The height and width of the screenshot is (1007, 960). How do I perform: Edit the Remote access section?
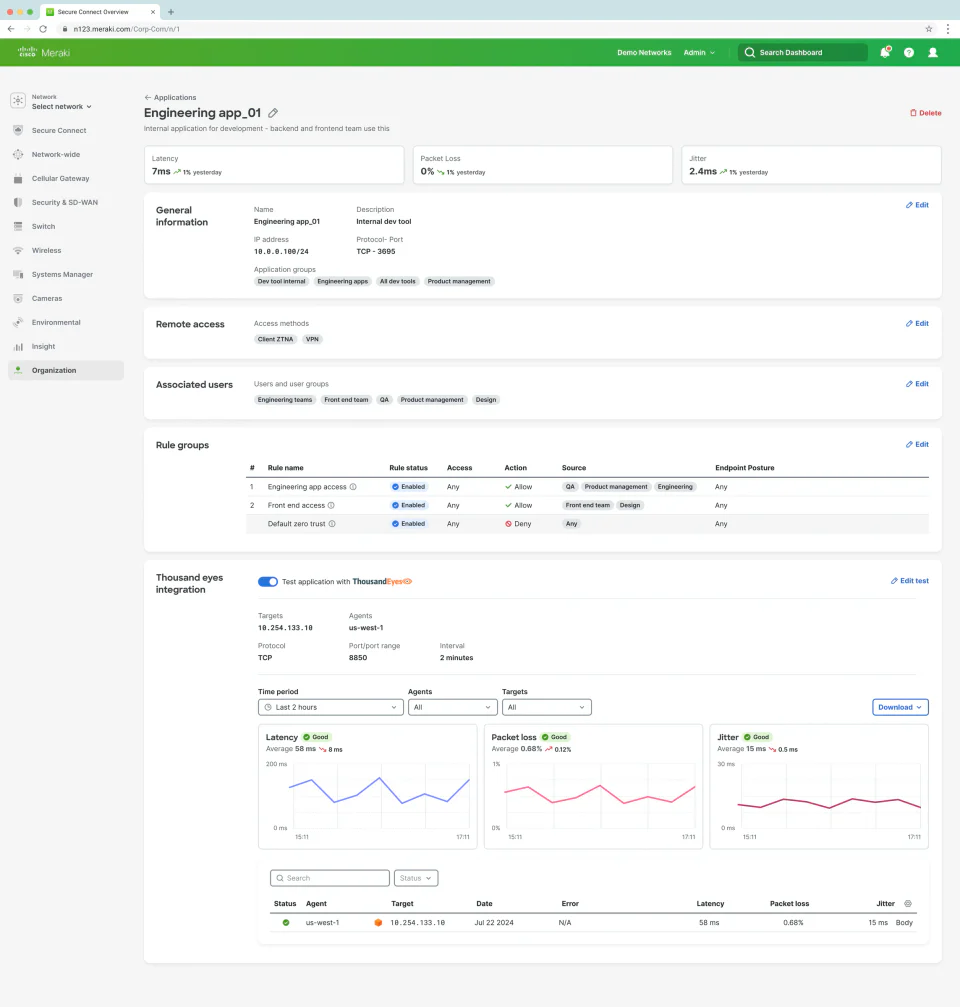917,324
